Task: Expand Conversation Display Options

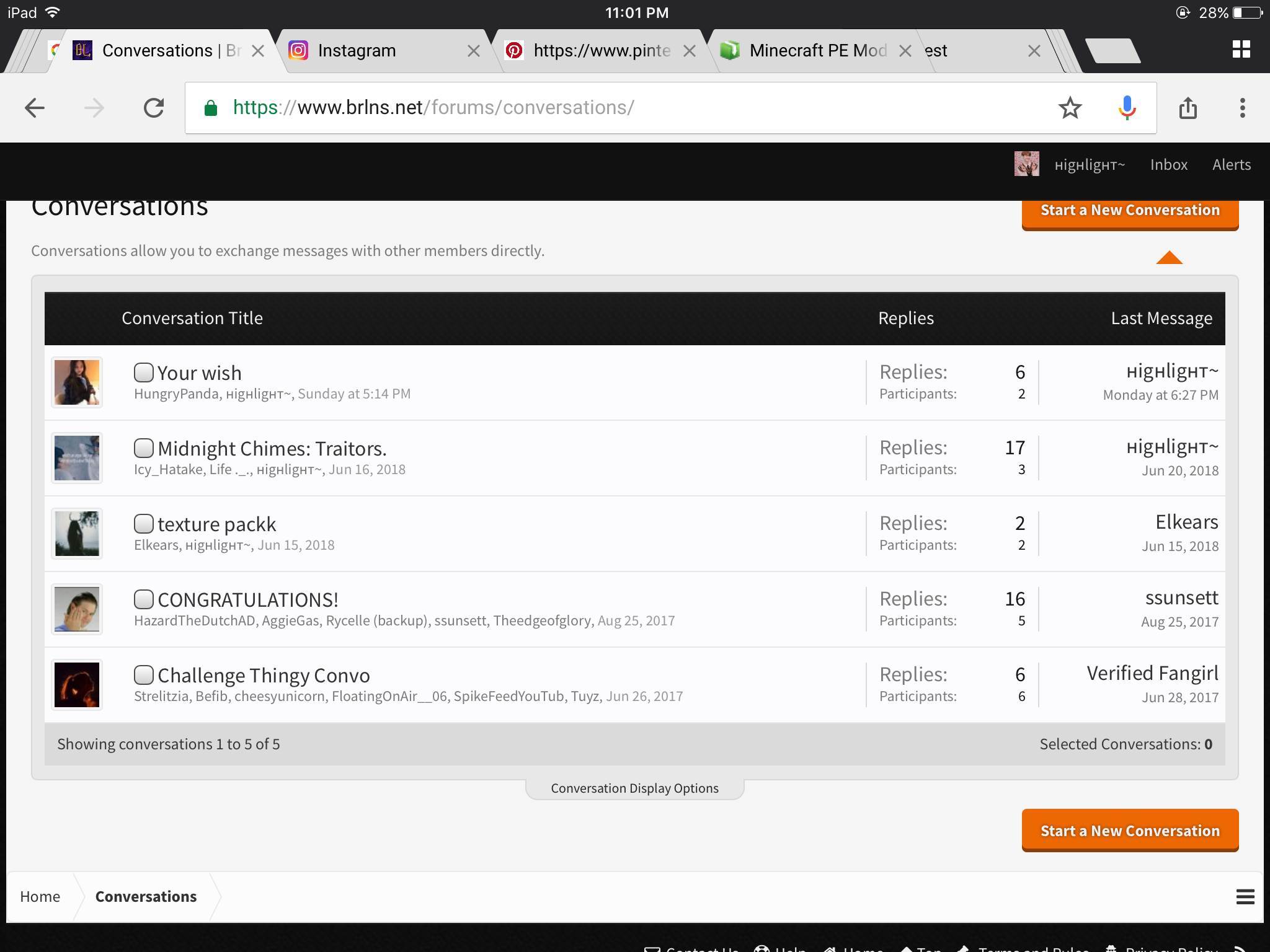Action: click(x=634, y=788)
